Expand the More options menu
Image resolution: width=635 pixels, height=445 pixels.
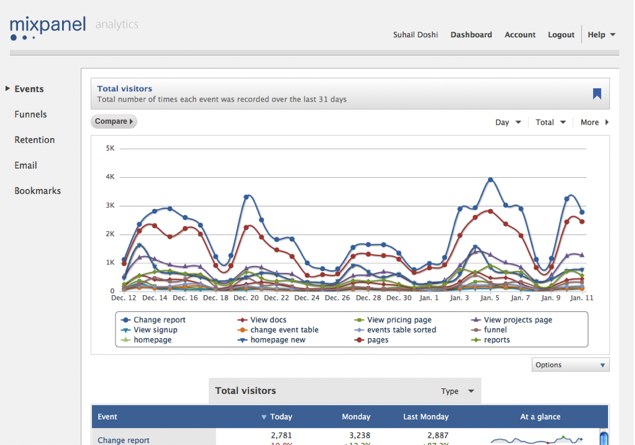click(594, 122)
